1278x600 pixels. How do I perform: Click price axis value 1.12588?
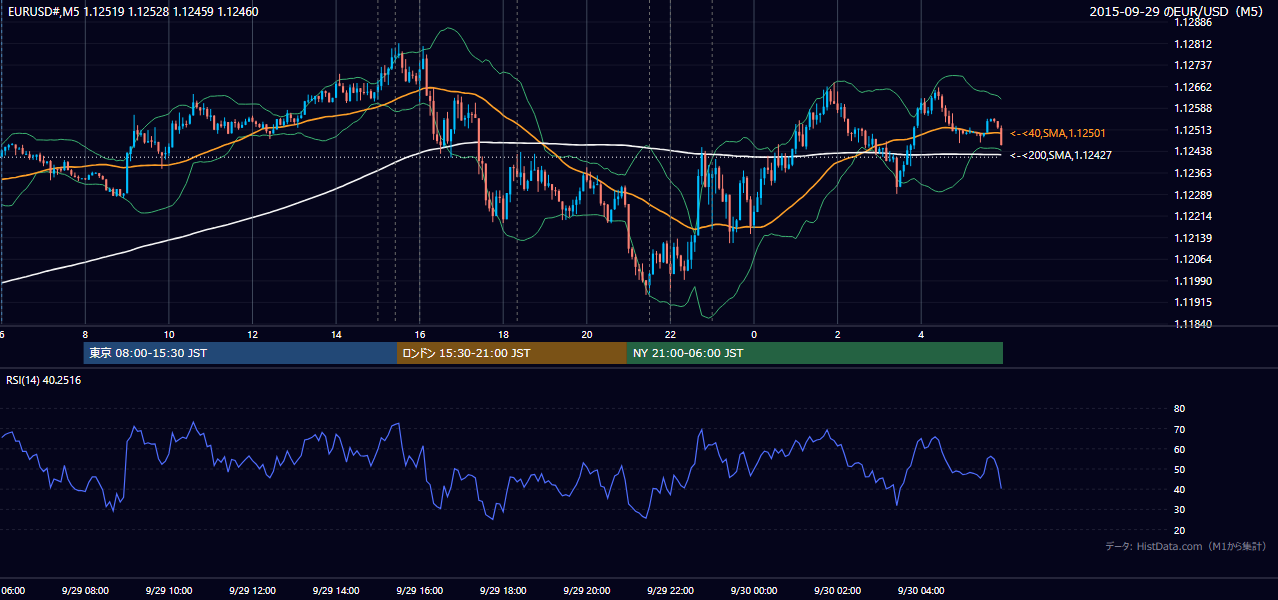tap(1194, 108)
